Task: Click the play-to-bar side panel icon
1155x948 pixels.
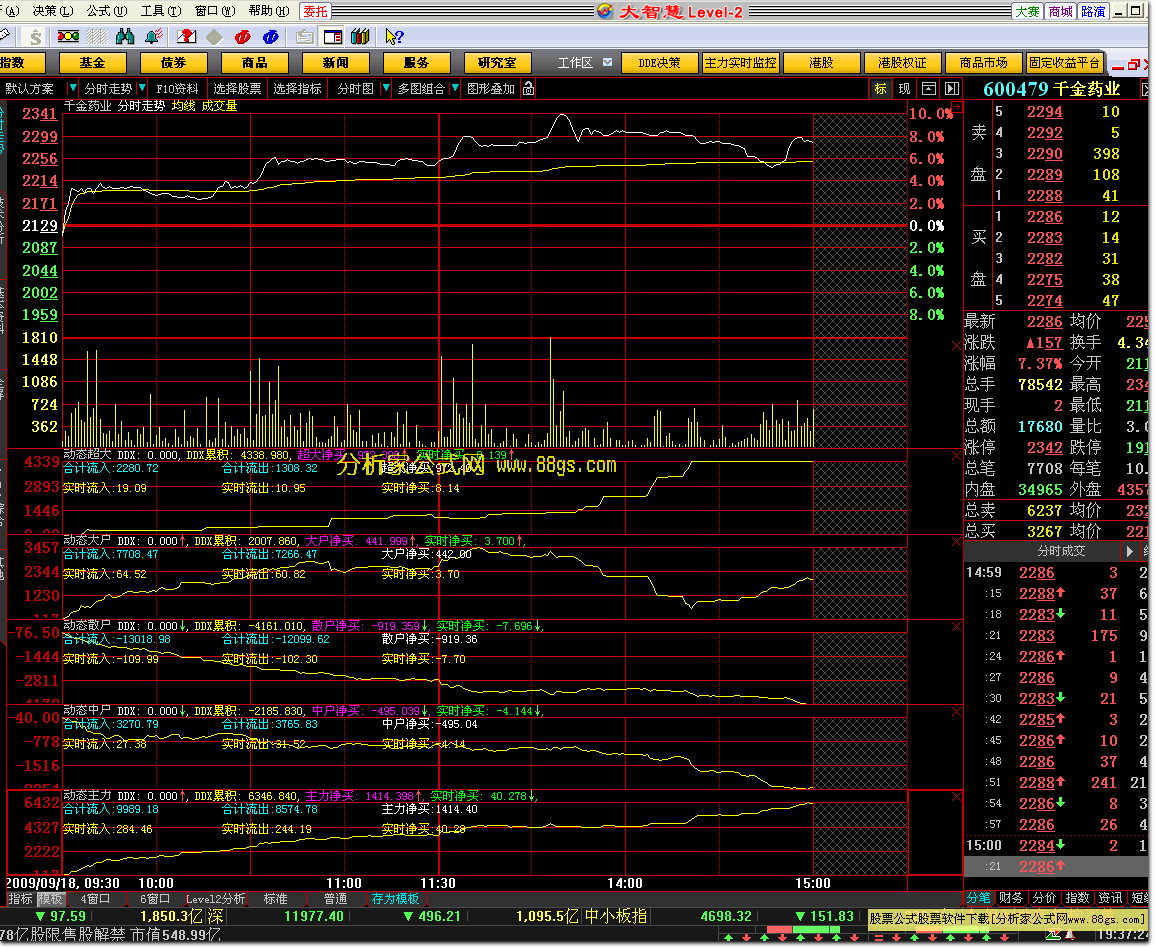Action: (952, 88)
